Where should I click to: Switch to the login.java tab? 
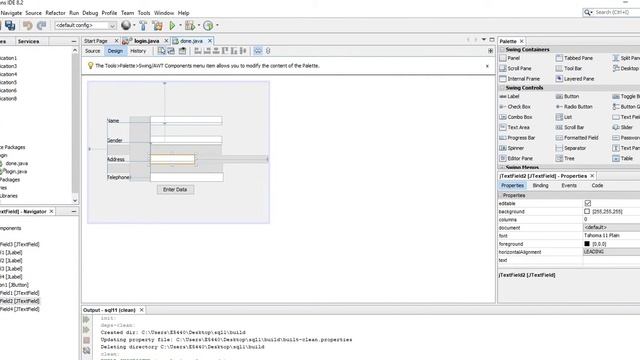pyautogui.click(x=147, y=41)
